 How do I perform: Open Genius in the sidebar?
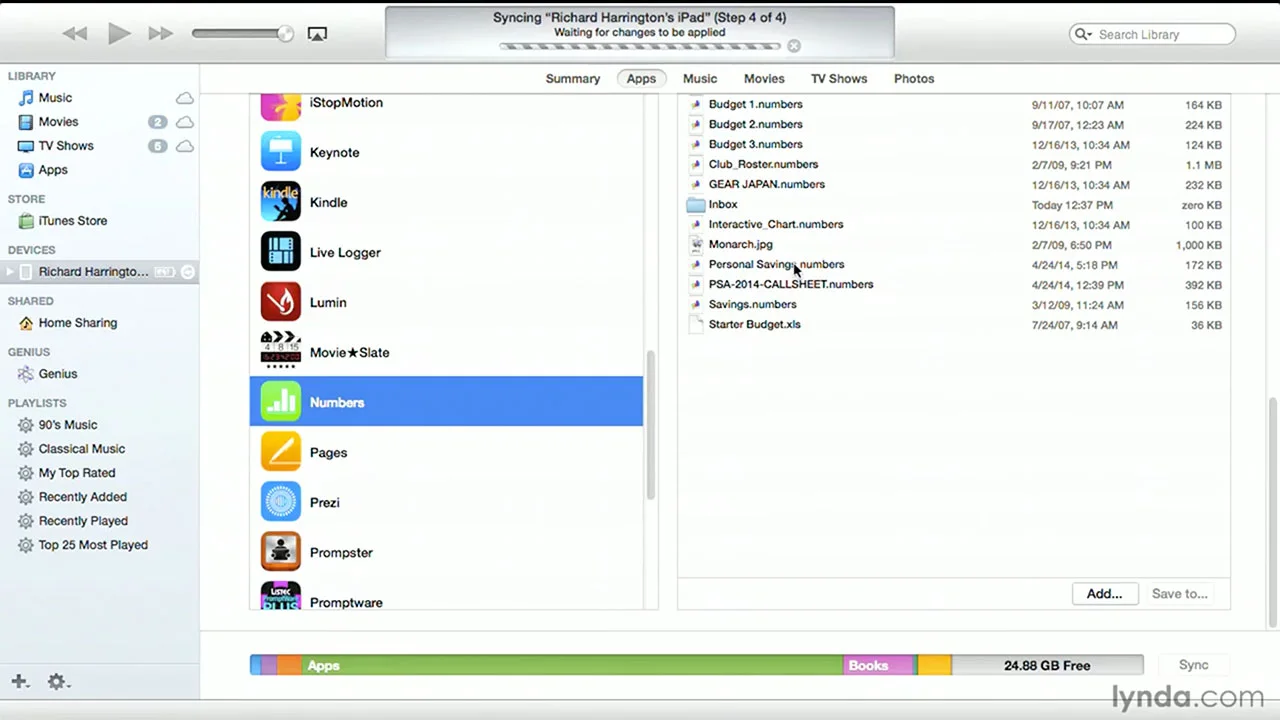pos(57,374)
